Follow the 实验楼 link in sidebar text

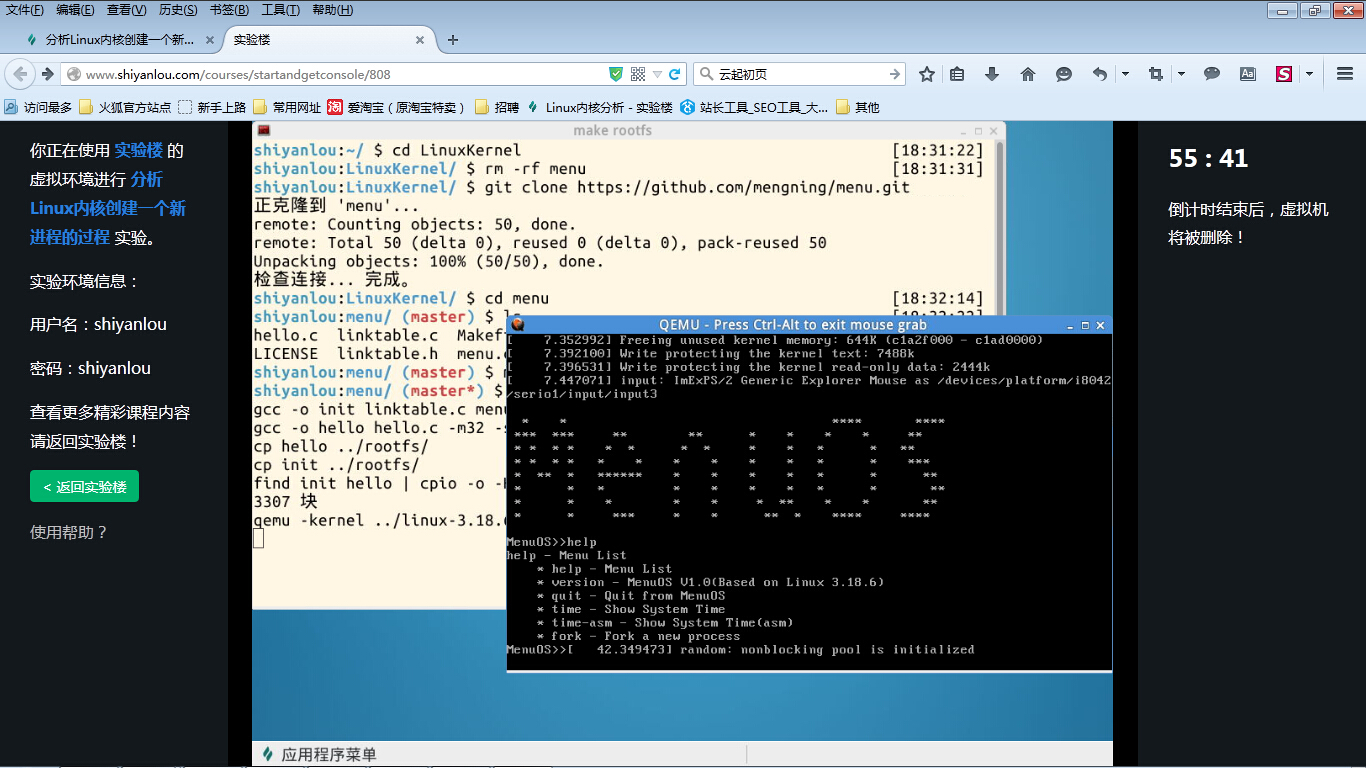(x=138, y=150)
